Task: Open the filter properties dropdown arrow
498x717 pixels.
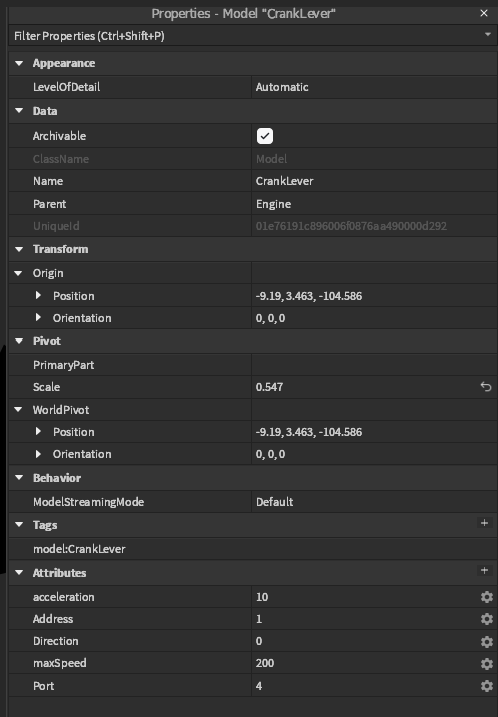Action: (x=487, y=35)
